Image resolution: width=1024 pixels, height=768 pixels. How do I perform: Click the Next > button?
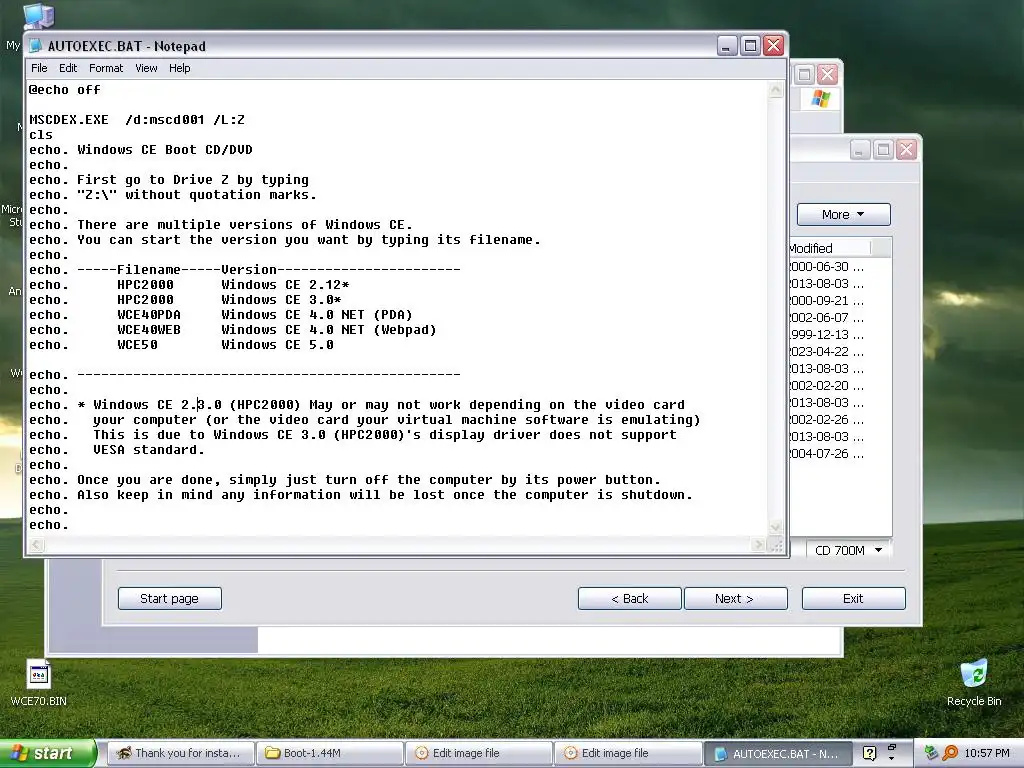[x=735, y=598]
